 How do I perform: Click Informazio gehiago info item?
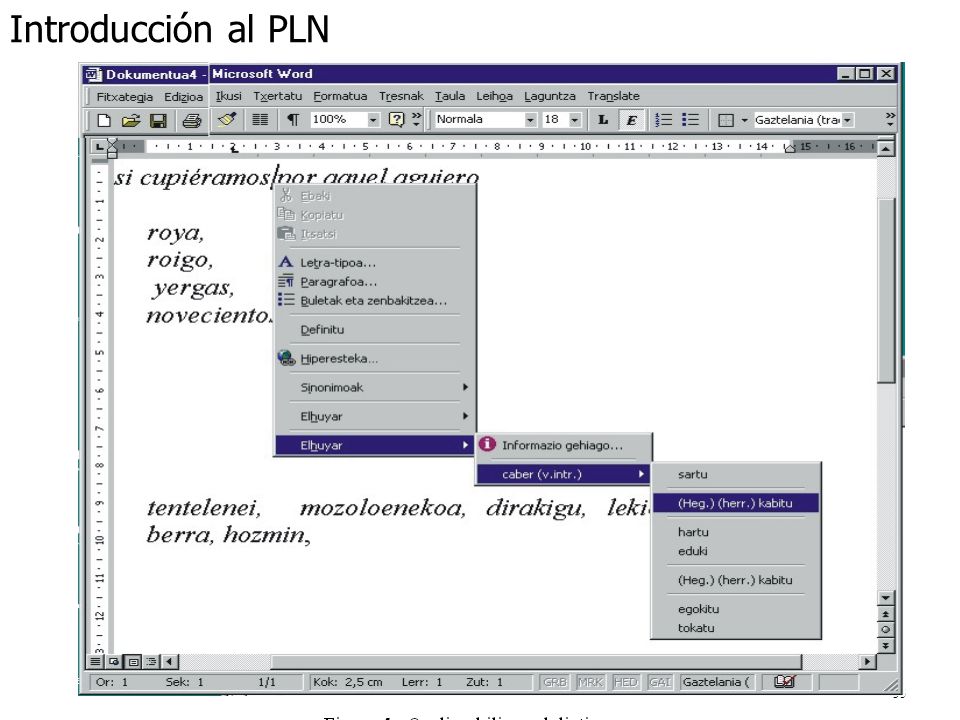(563, 445)
